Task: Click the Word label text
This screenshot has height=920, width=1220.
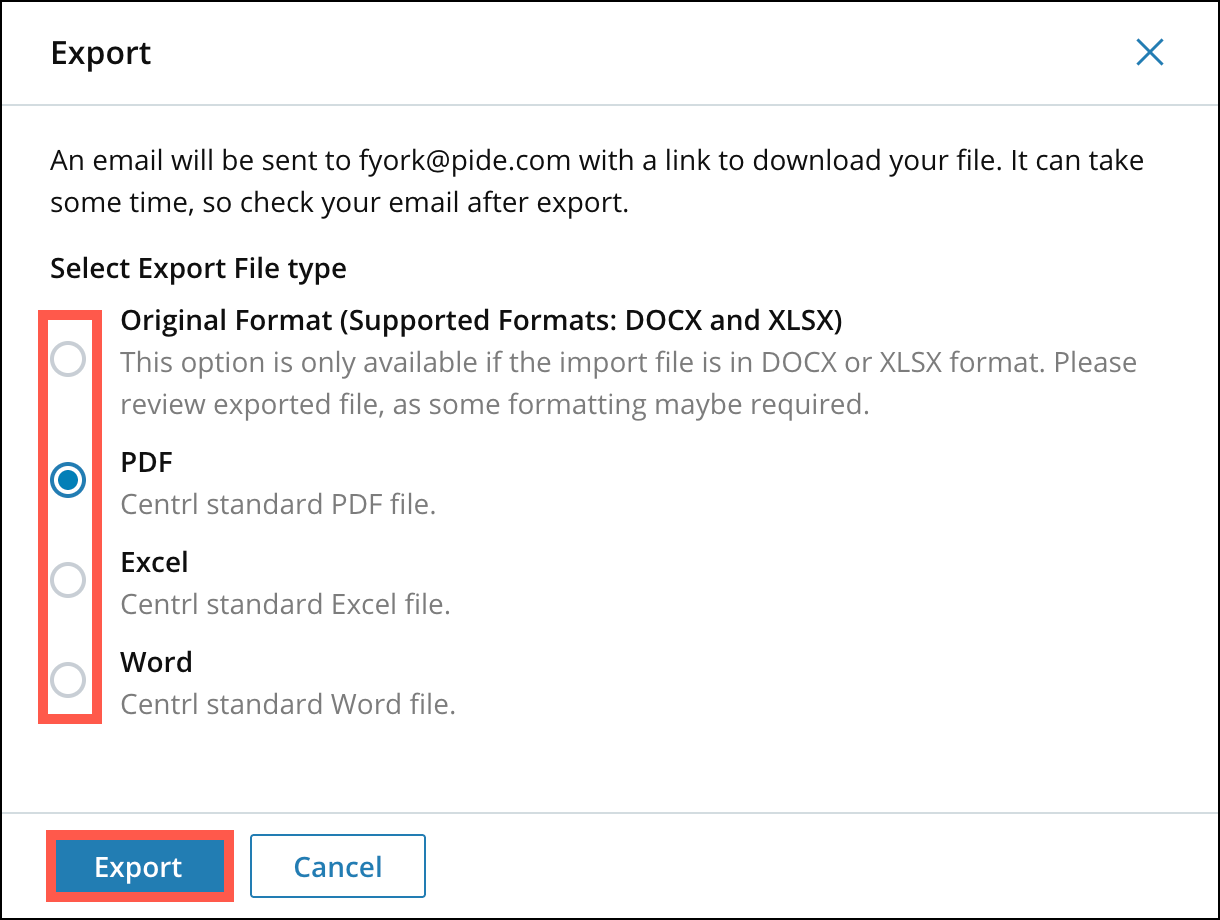Action: [156, 662]
